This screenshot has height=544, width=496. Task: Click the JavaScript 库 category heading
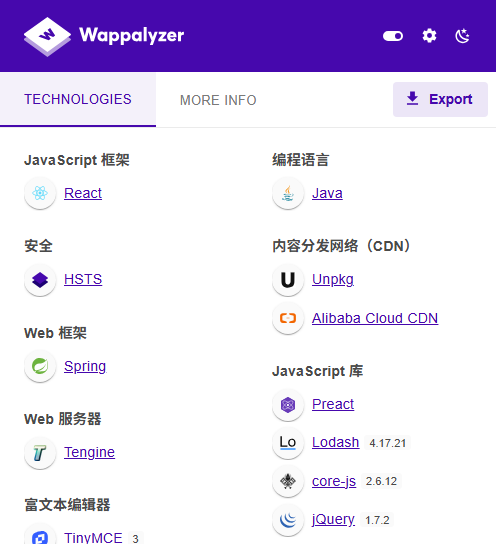tap(317, 371)
